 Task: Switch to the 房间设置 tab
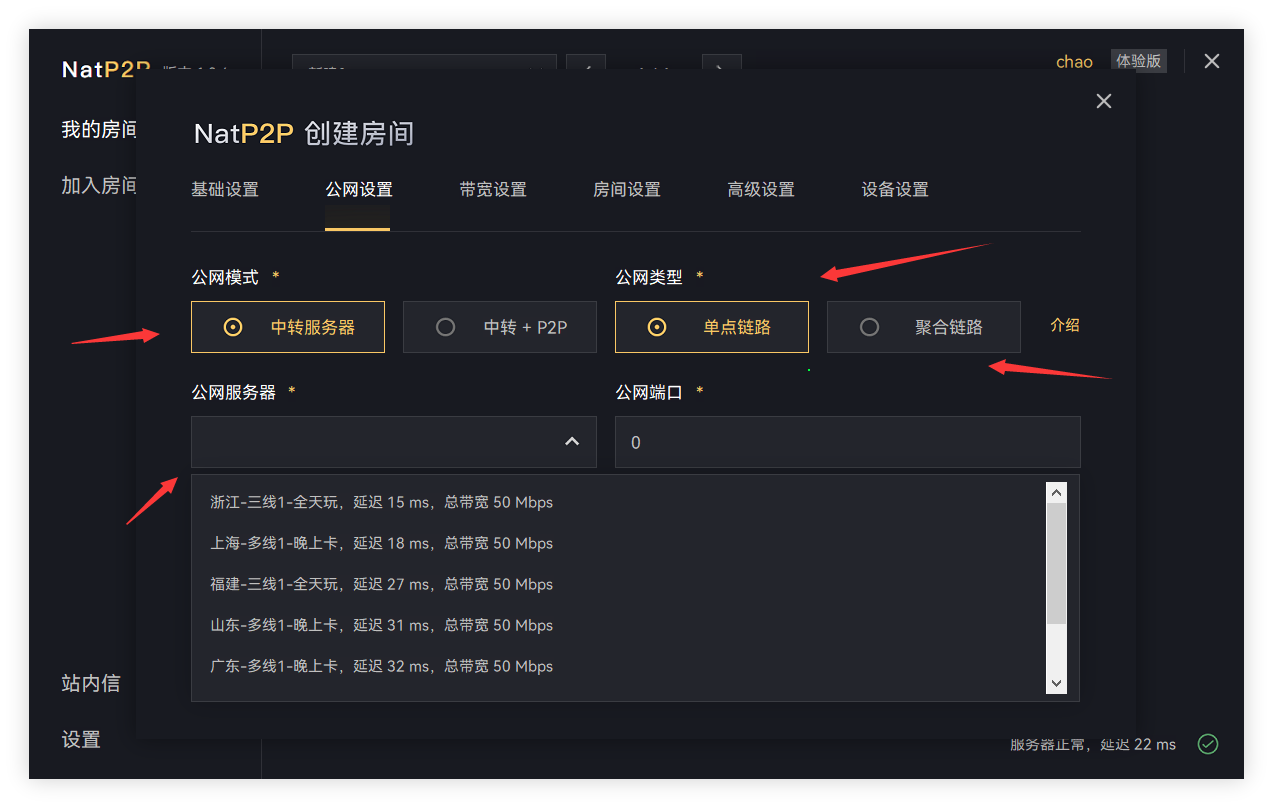[627, 189]
